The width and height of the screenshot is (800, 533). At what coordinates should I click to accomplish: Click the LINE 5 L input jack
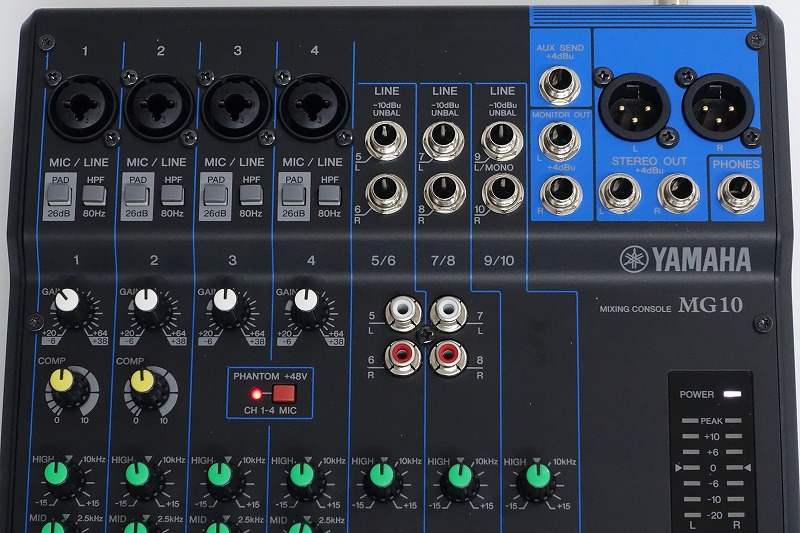click(386, 140)
